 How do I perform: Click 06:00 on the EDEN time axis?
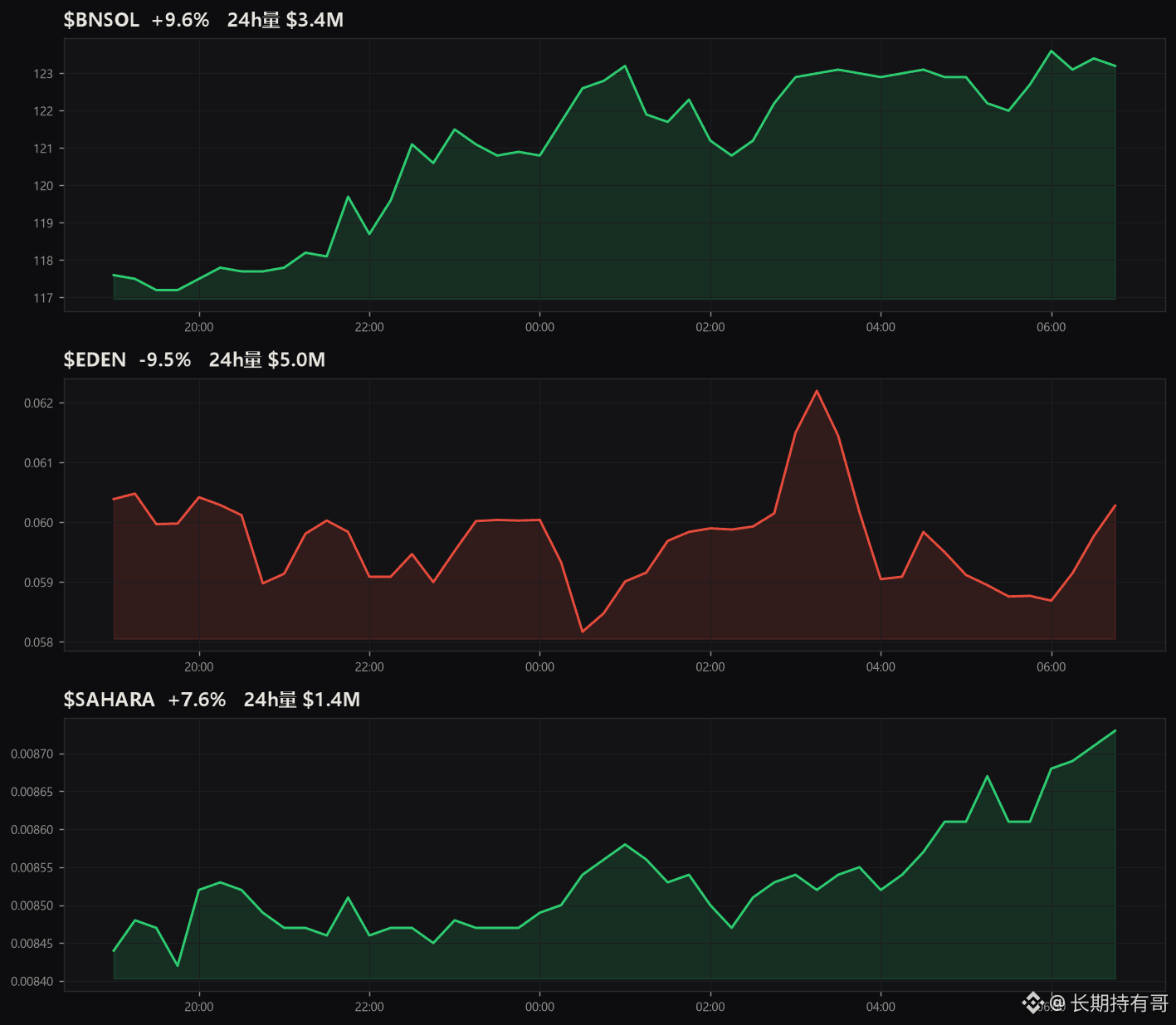pos(1052,667)
